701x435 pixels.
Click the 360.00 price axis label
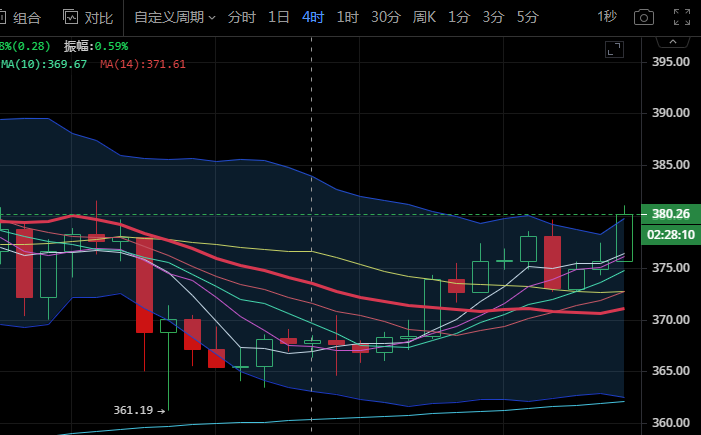(x=671, y=422)
